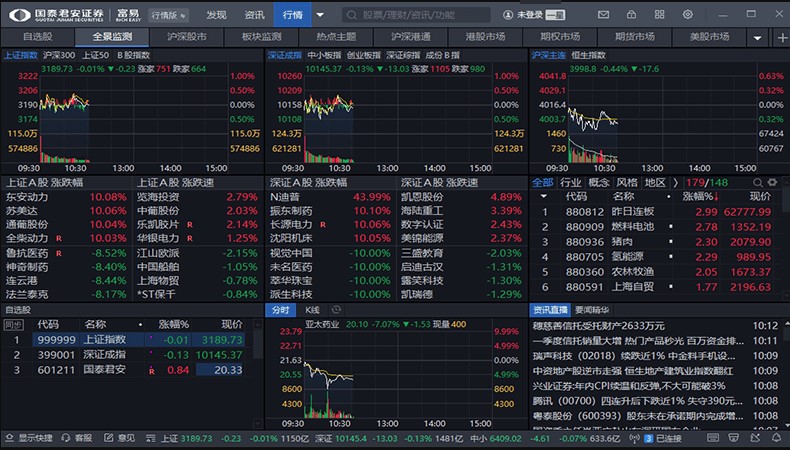Click the R marker beside 国泰君安 row
This screenshot has width=790, height=450.
tap(152, 371)
